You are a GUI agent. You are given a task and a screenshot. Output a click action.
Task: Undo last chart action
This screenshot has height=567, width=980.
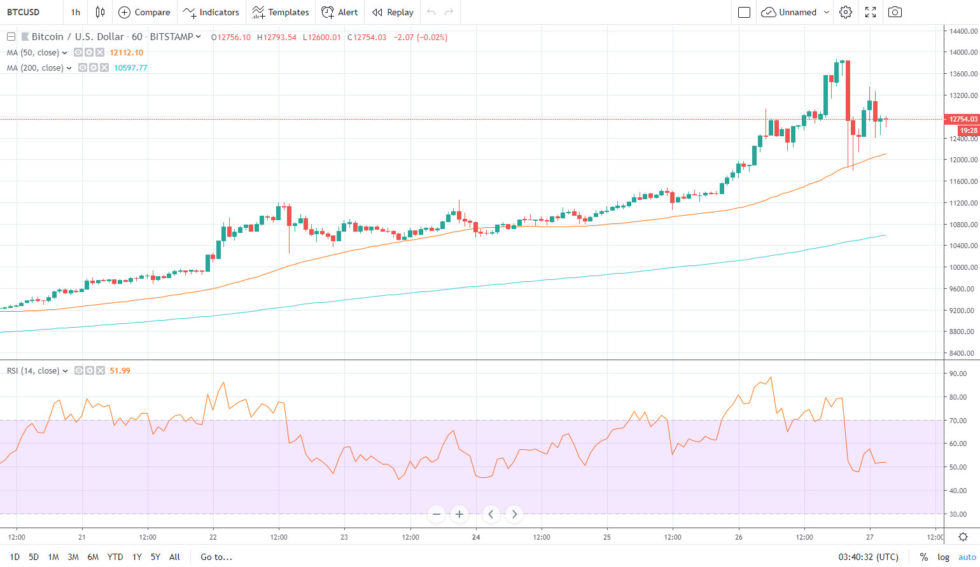click(431, 12)
